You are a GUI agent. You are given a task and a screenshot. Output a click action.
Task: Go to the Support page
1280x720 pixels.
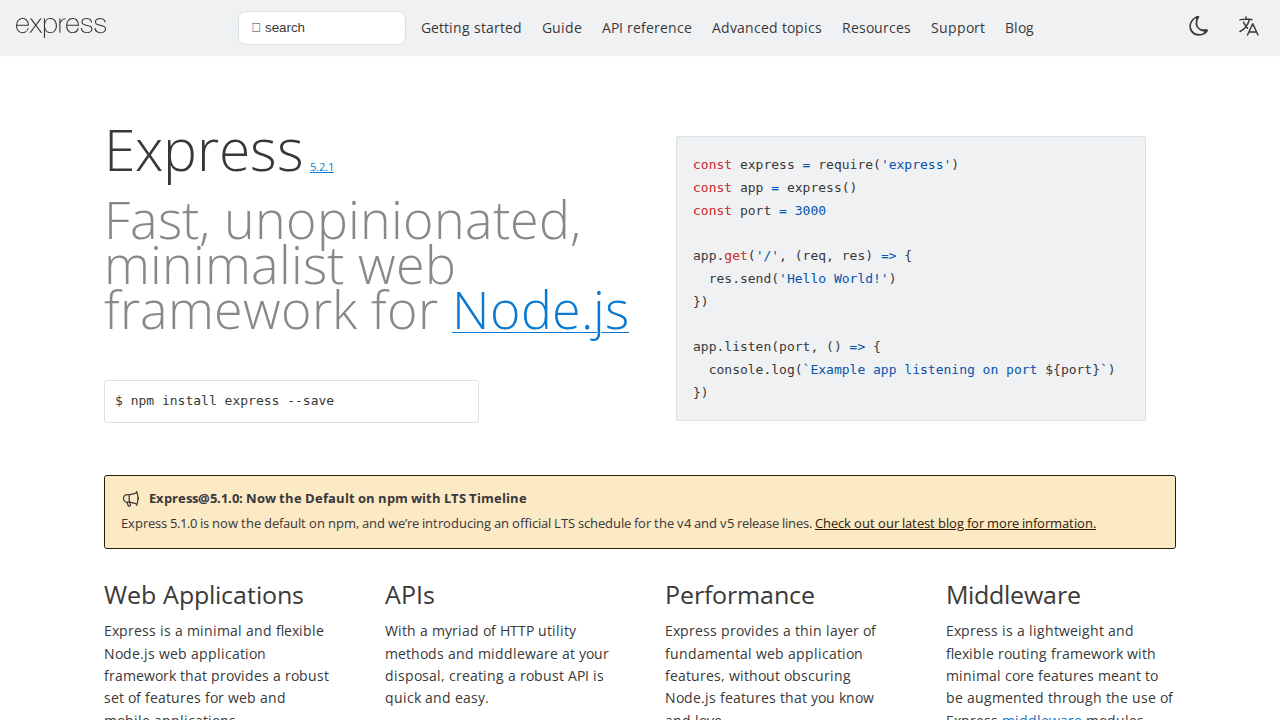coord(957,28)
